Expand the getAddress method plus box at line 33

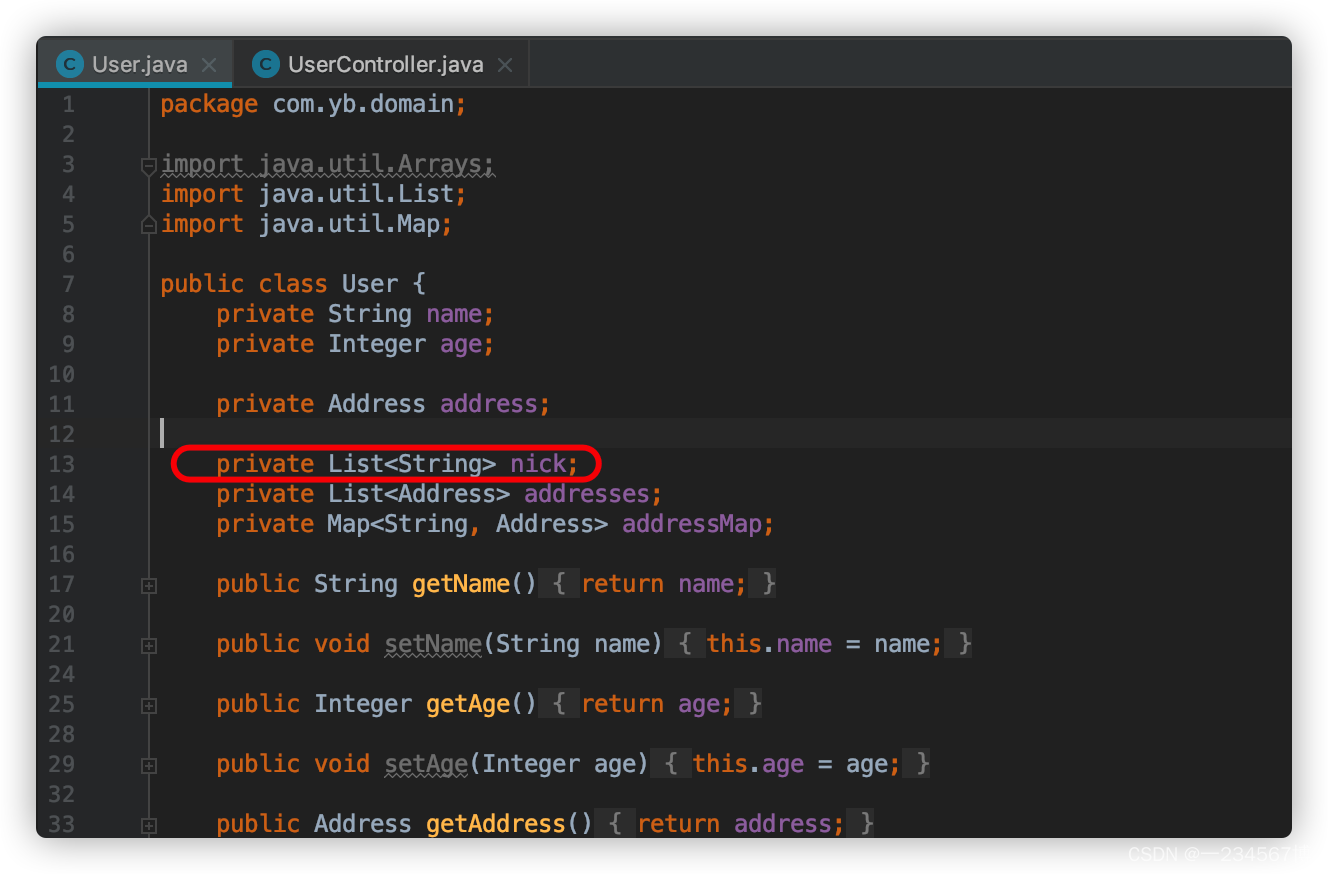pyautogui.click(x=148, y=824)
